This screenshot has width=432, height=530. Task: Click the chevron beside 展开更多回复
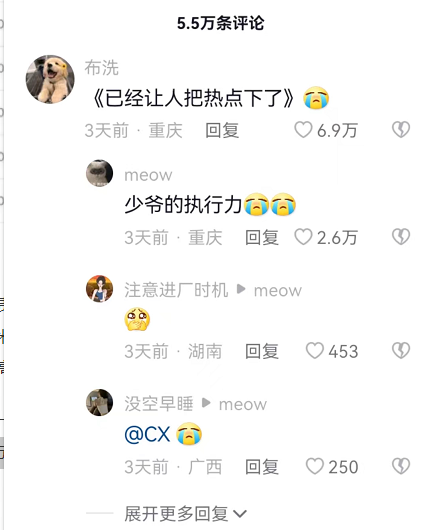[x=240, y=514]
